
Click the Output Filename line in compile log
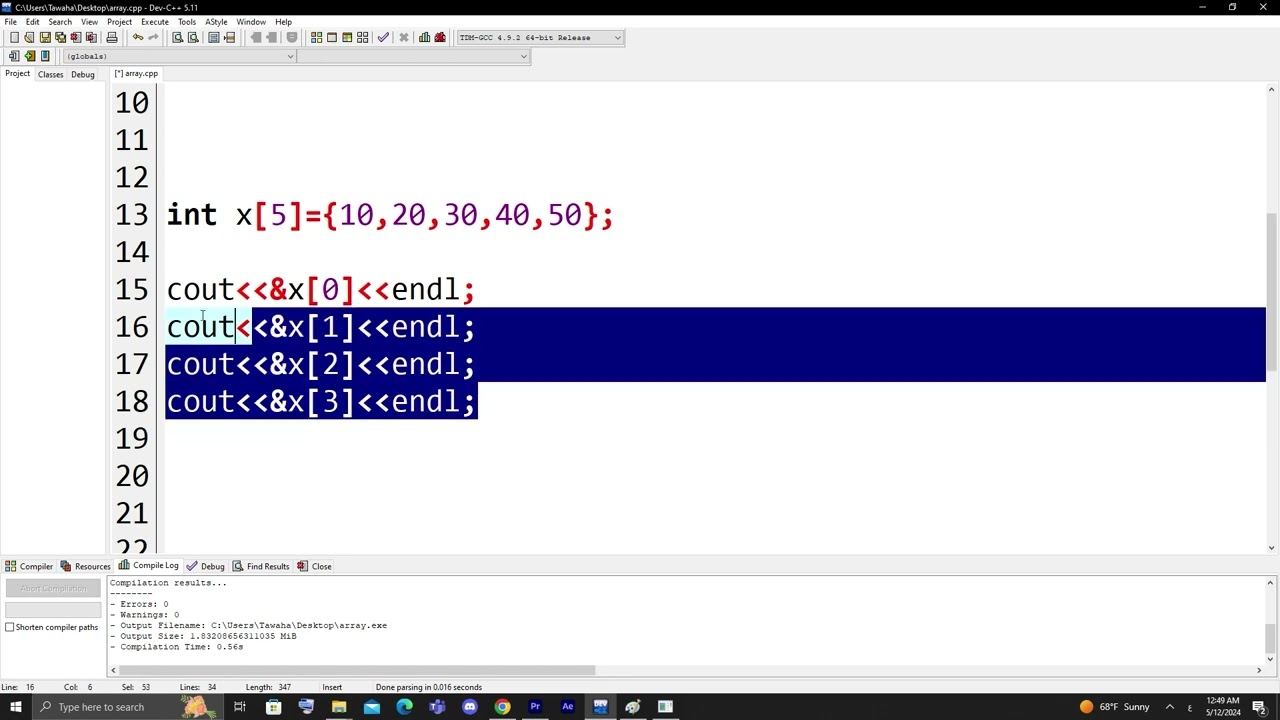[248, 626]
